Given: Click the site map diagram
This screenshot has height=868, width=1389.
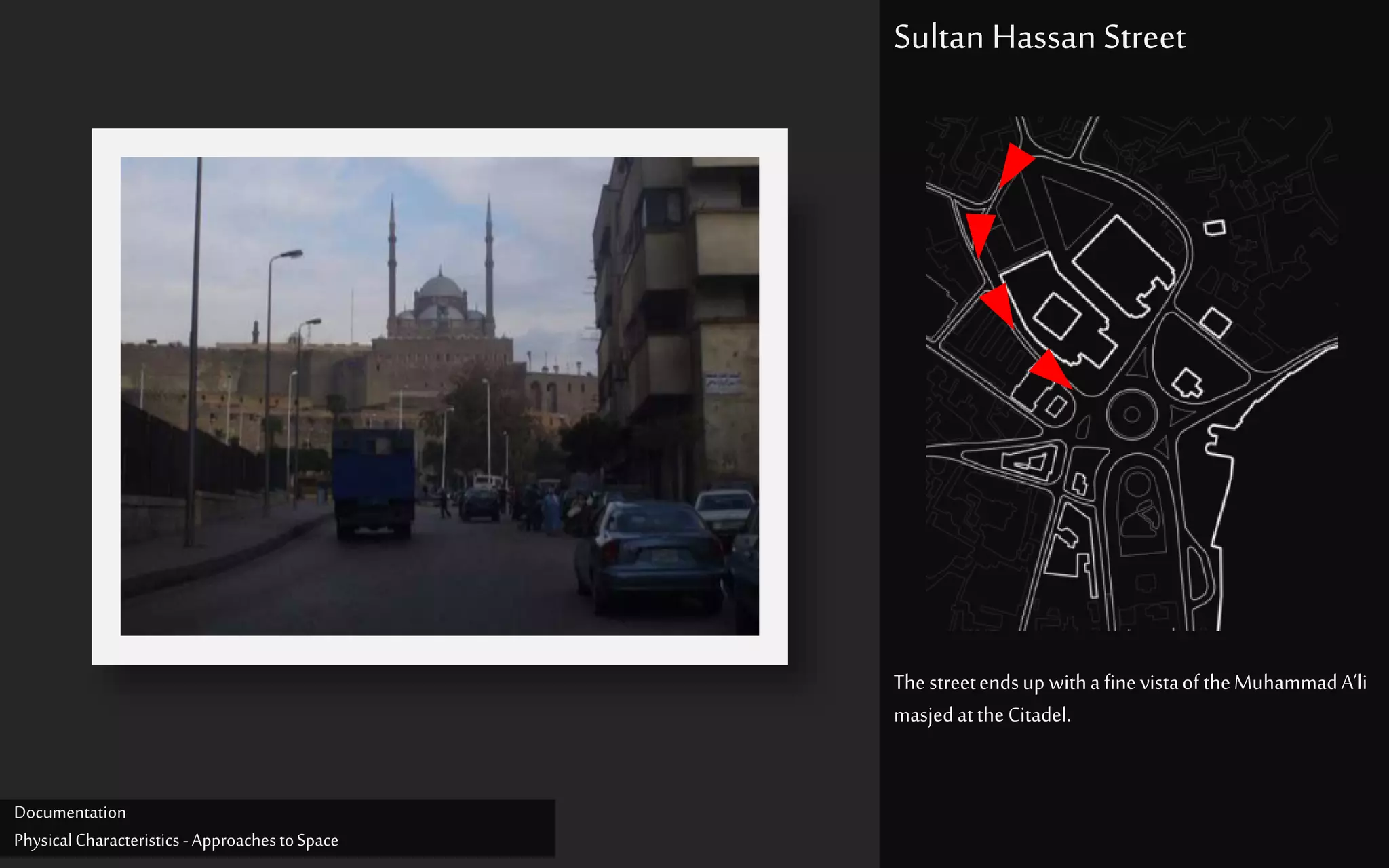Looking at the screenshot, I should [x=1131, y=373].
